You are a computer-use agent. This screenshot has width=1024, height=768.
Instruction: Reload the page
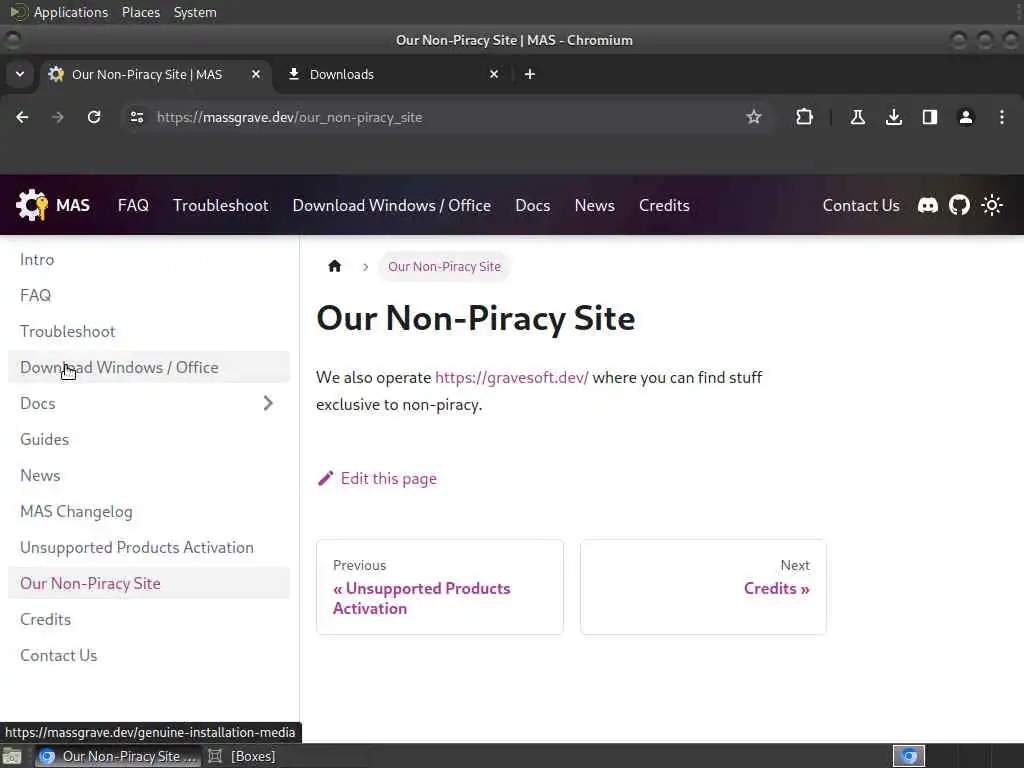click(94, 118)
